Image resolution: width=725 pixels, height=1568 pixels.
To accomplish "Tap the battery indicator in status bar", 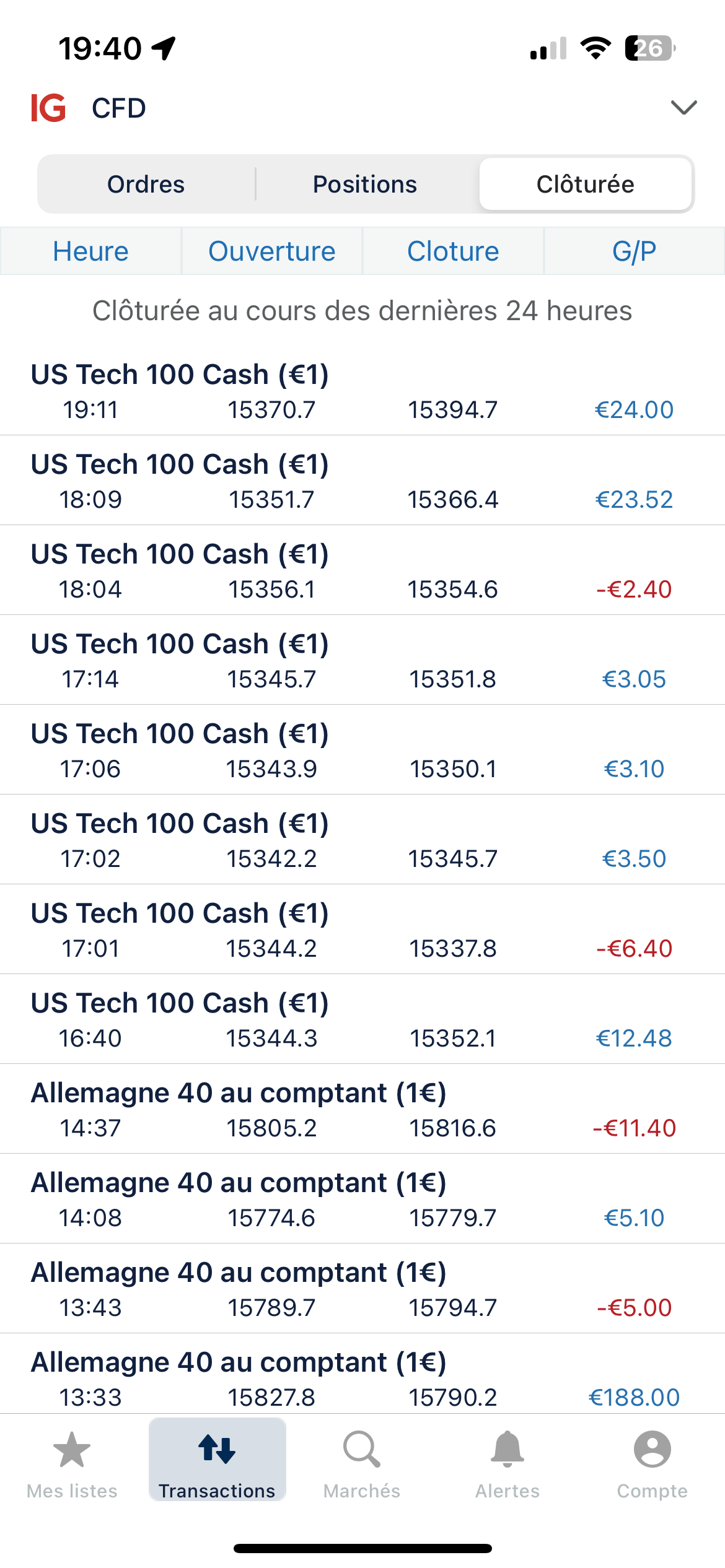I will 649,48.
